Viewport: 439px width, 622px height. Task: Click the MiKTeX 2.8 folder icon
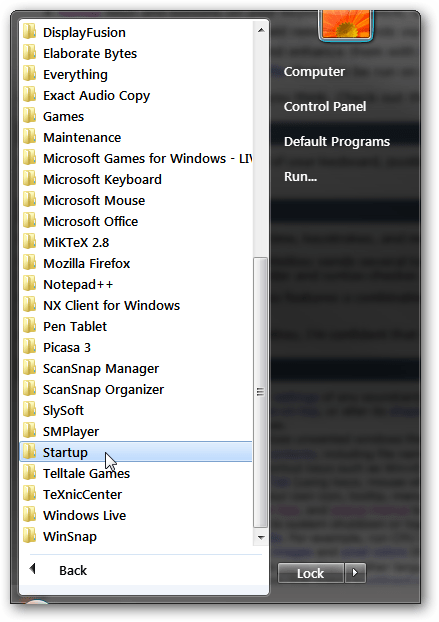coord(30,242)
